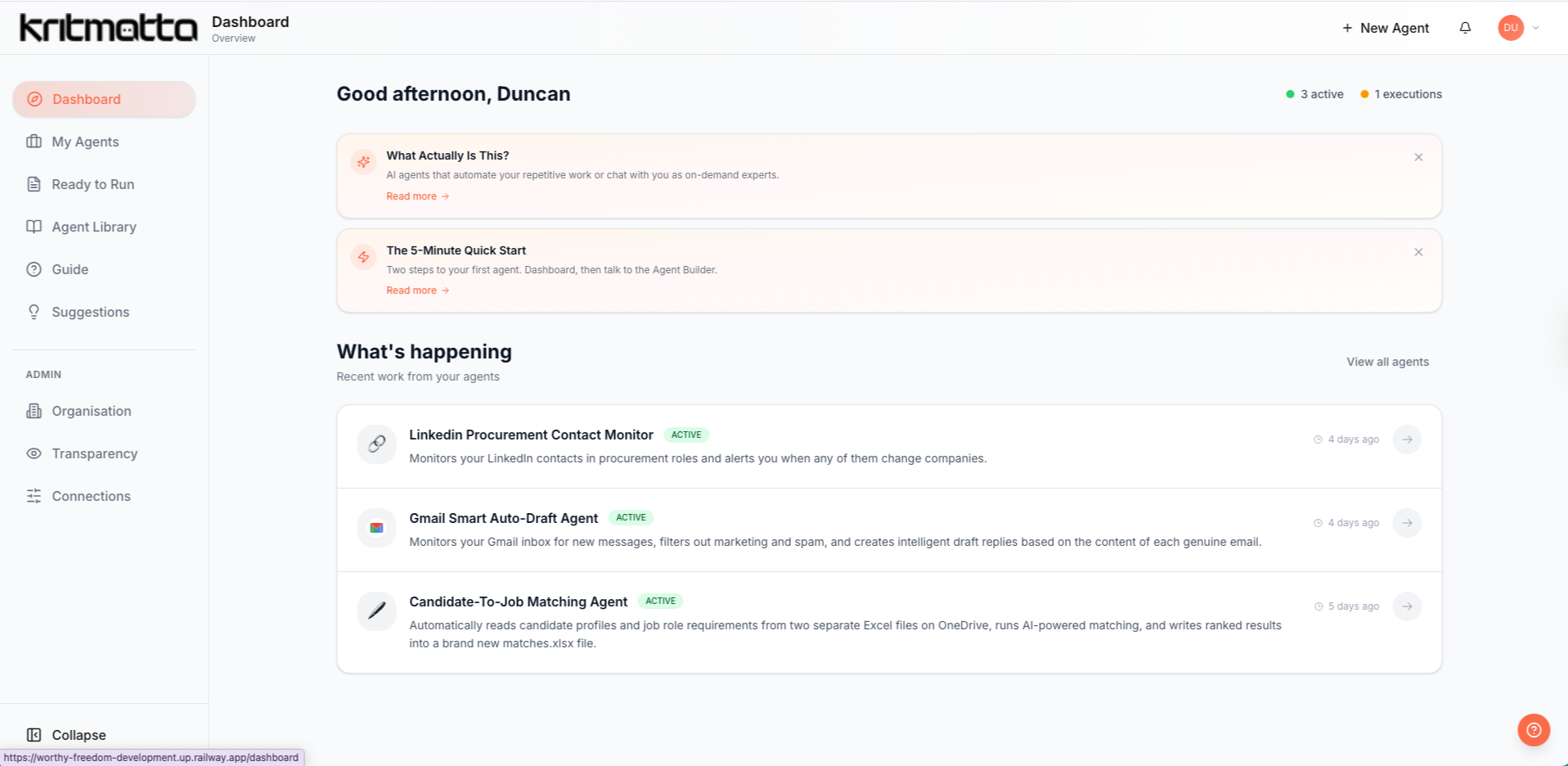Open the orange help button icon
This screenshot has height=766, width=1568.
(1534, 730)
